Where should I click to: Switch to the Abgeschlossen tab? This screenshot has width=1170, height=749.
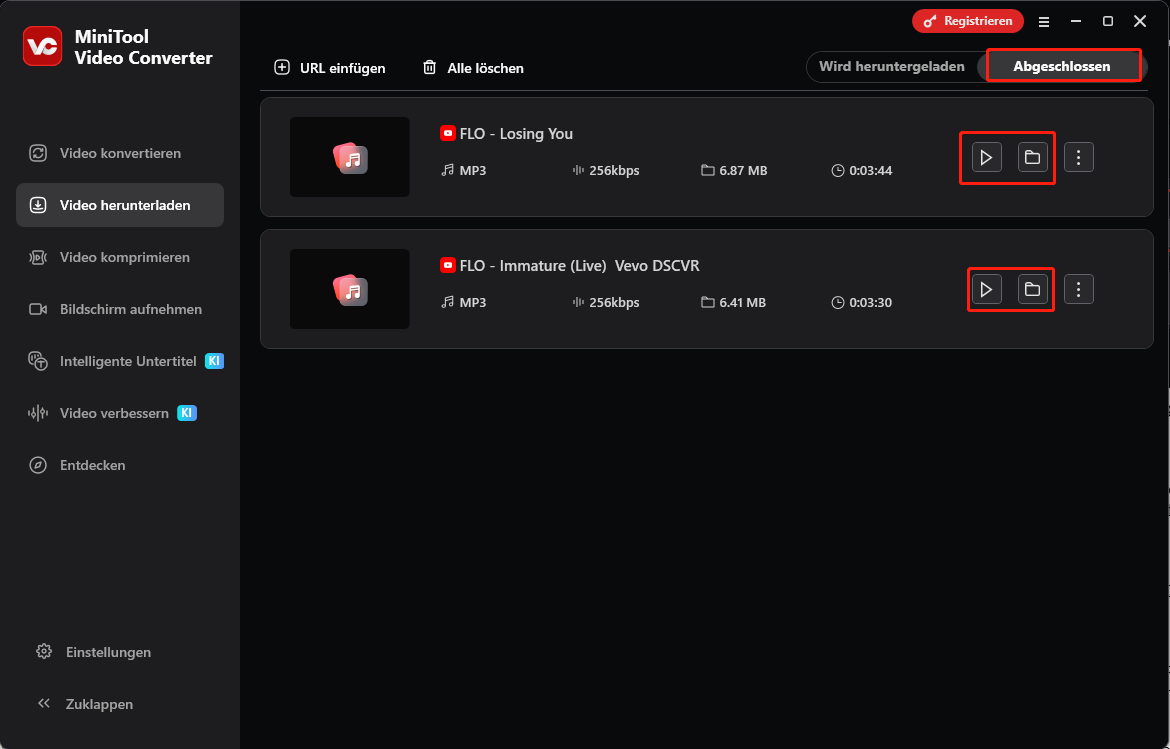[x=1062, y=66]
